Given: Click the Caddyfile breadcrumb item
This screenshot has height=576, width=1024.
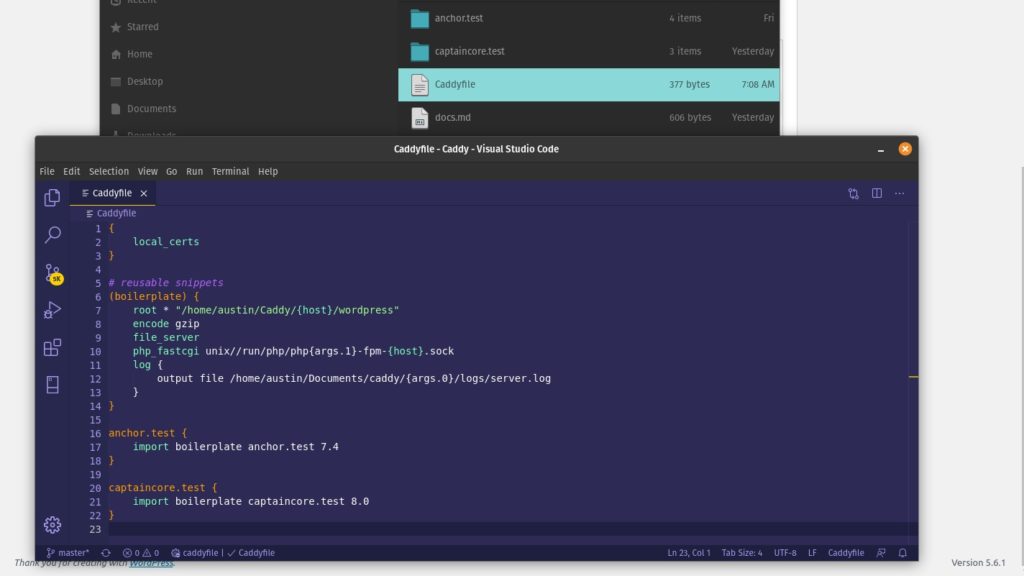Looking at the screenshot, I should coord(116,213).
